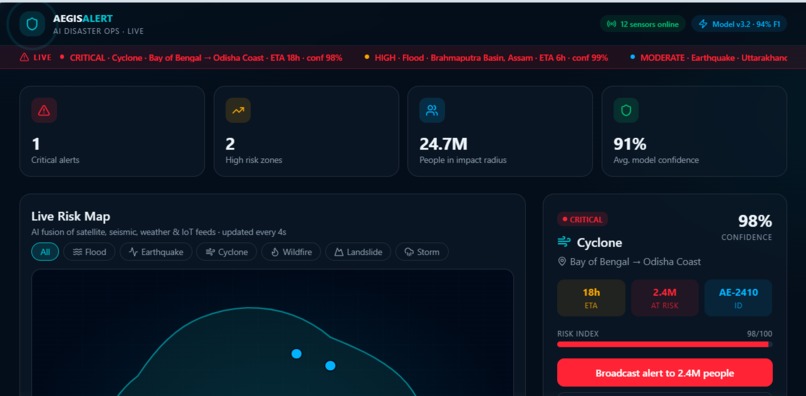The image size is (806, 396).
Task: Click the upper-left blue marker on risk map
Action: point(297,354)
